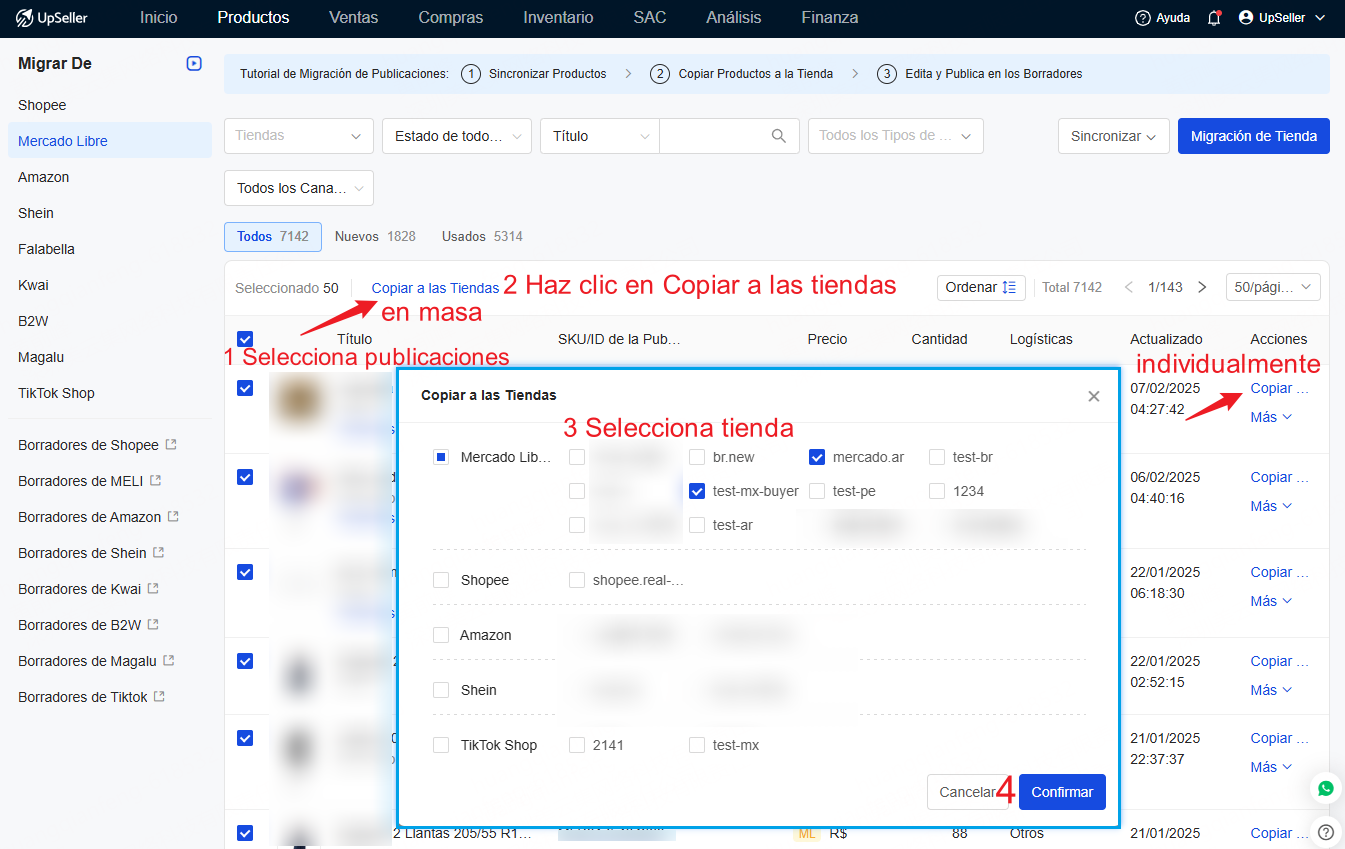Open the Inventario menu
This screenshot has height=849, width=1345.
tap(558, 18)
